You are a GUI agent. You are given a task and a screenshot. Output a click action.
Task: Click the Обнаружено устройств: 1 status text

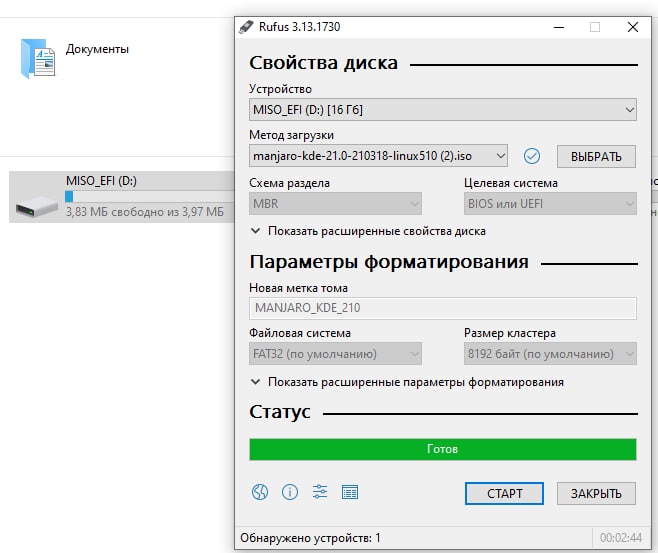point(311,538)
